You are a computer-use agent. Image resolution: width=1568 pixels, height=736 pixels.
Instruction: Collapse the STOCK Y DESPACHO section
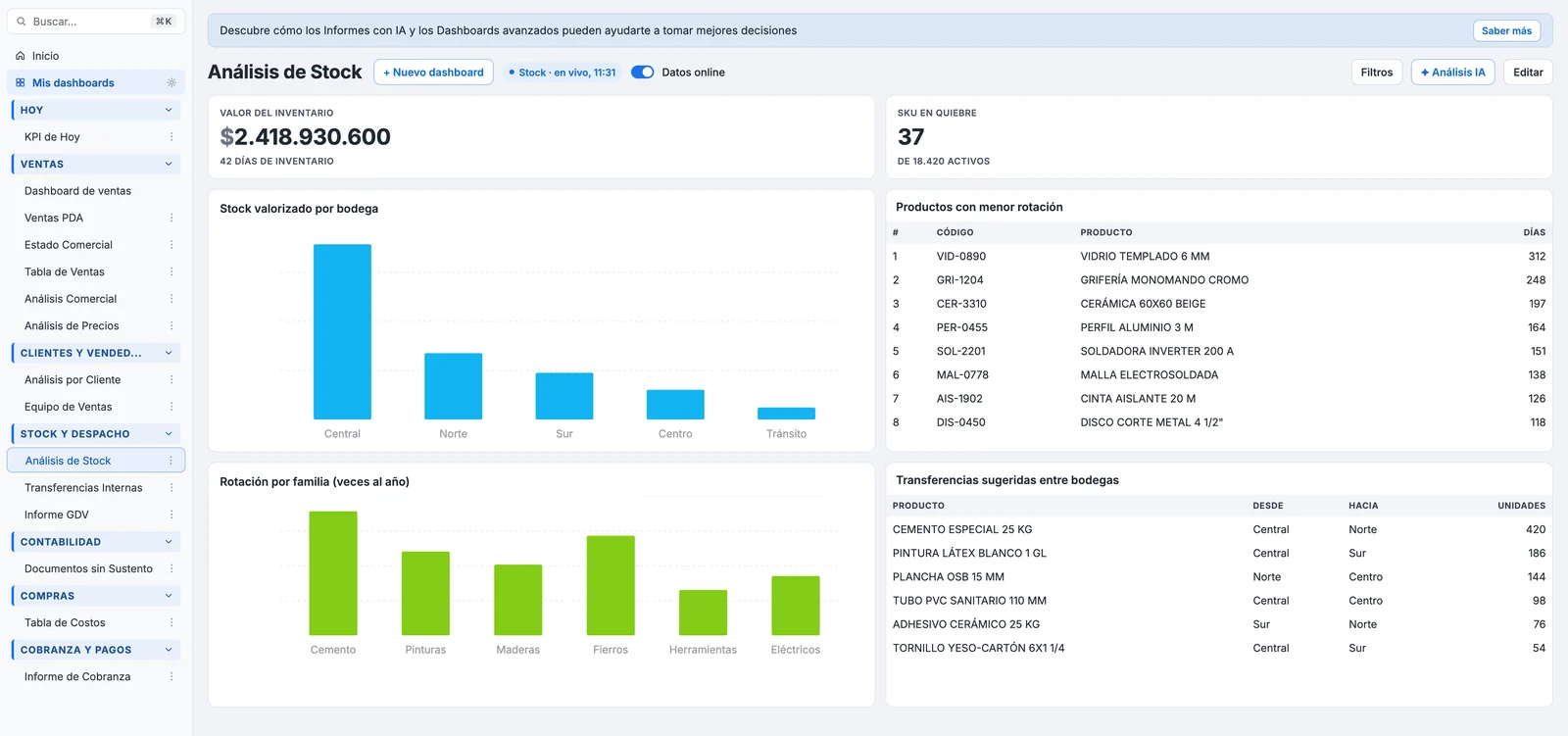[169, 433]
